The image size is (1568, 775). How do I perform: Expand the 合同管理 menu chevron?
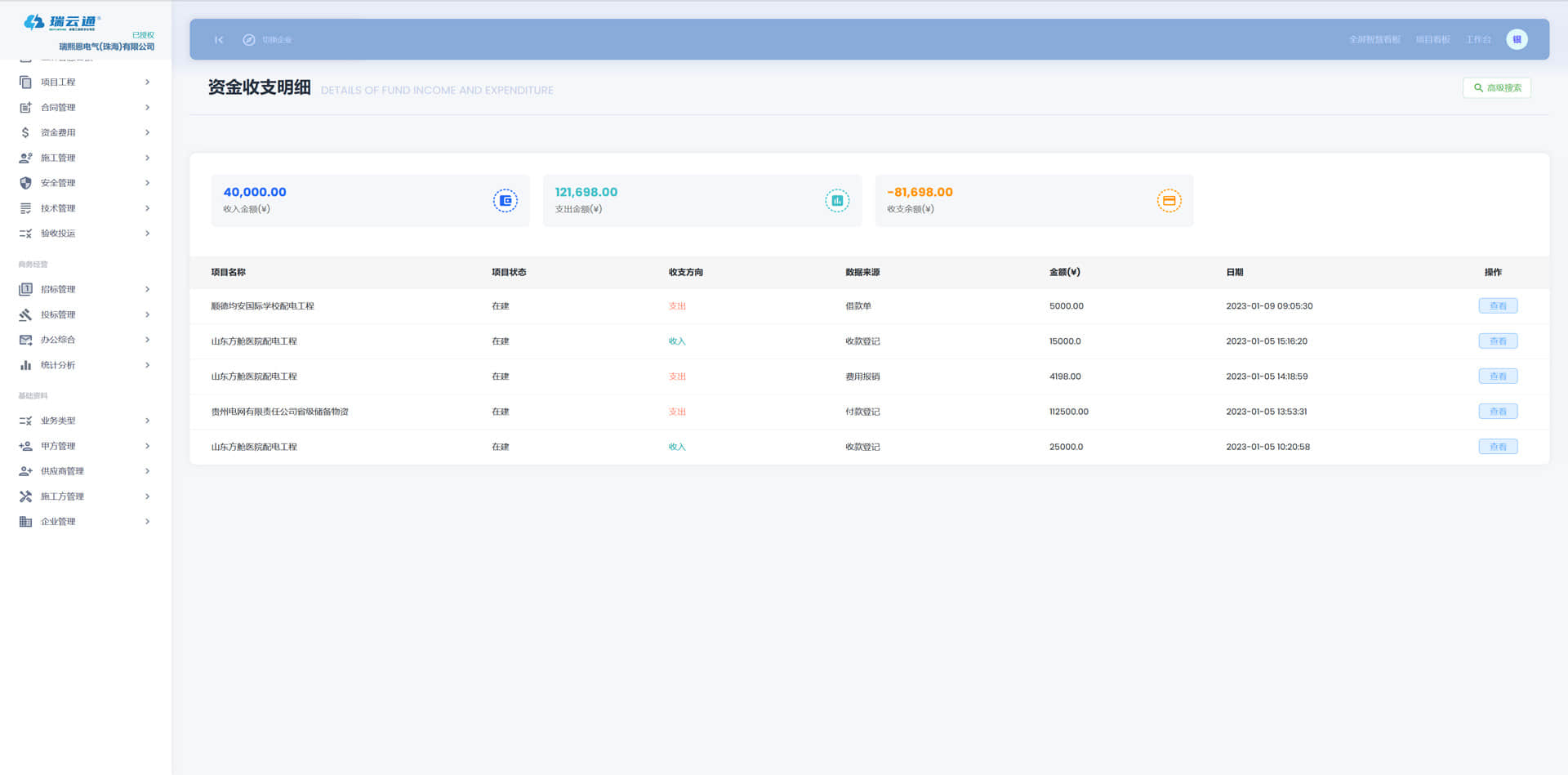(x=147, y=108)
